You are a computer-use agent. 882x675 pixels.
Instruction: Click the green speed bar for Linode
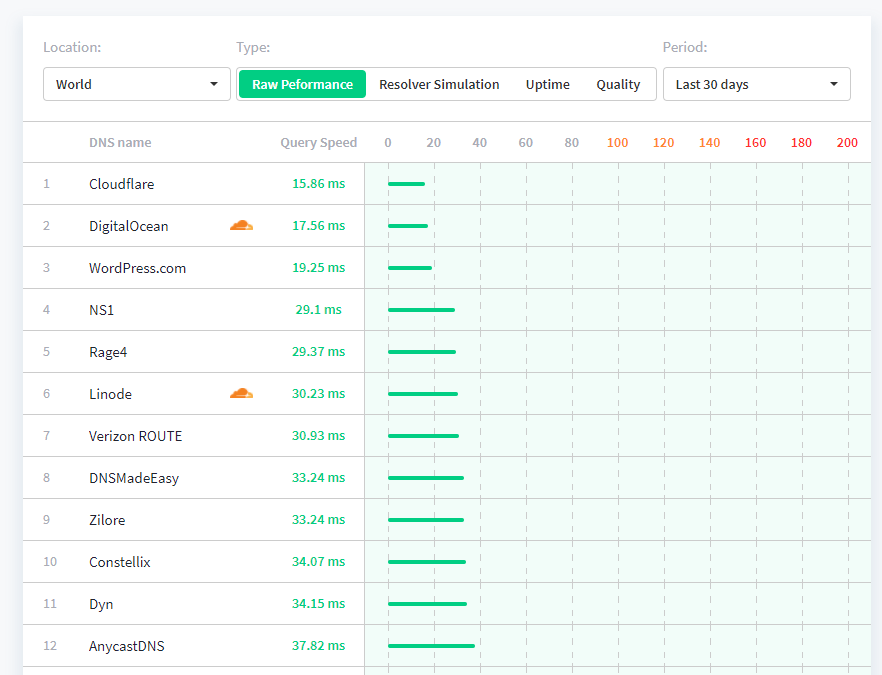click(x=423, y=394)
